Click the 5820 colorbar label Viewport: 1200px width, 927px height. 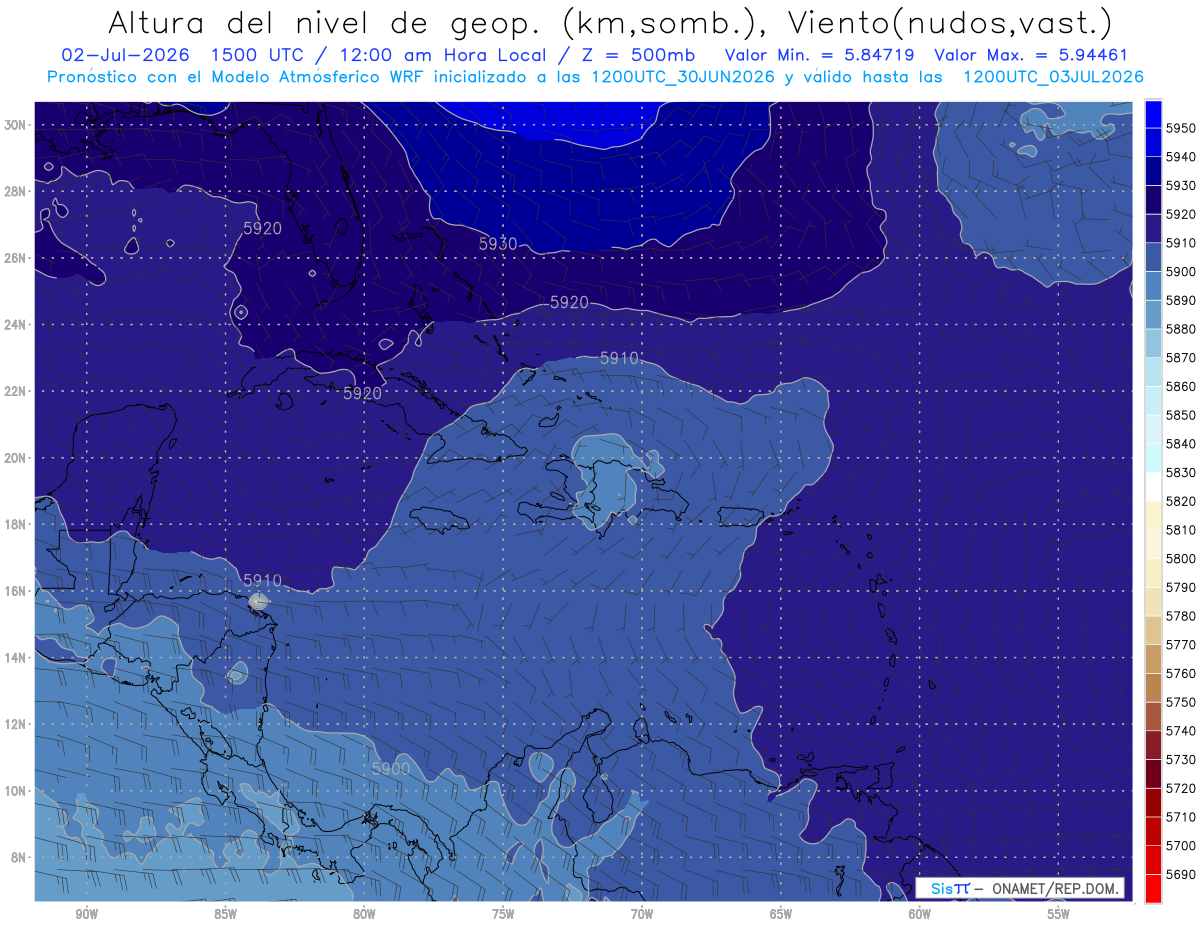[1181, 501]
